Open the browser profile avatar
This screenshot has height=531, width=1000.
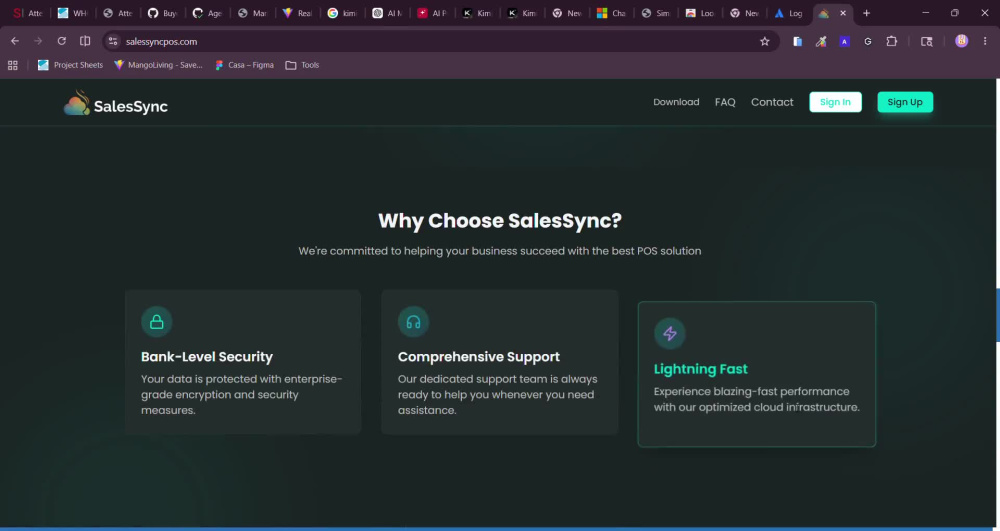(962, 41)
